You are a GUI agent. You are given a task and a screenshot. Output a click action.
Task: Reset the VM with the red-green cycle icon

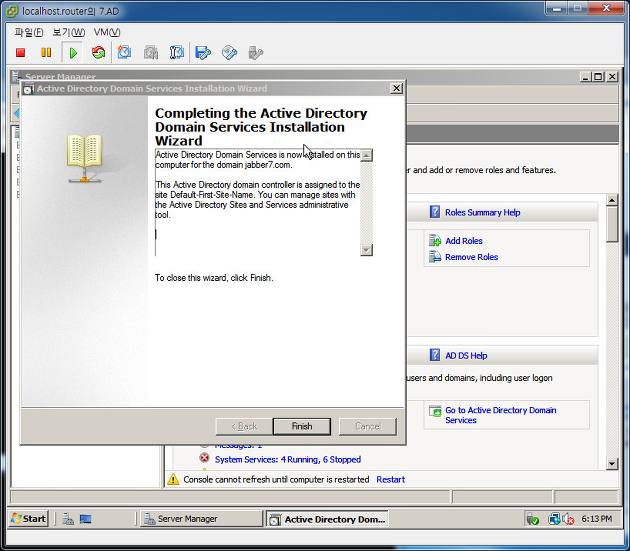[x=98, y=53]
